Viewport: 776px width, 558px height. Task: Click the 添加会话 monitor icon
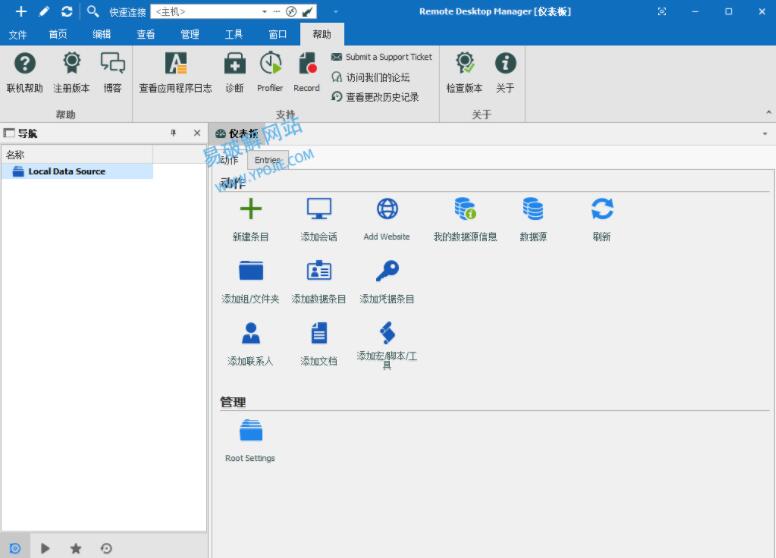tap(319, 209)
